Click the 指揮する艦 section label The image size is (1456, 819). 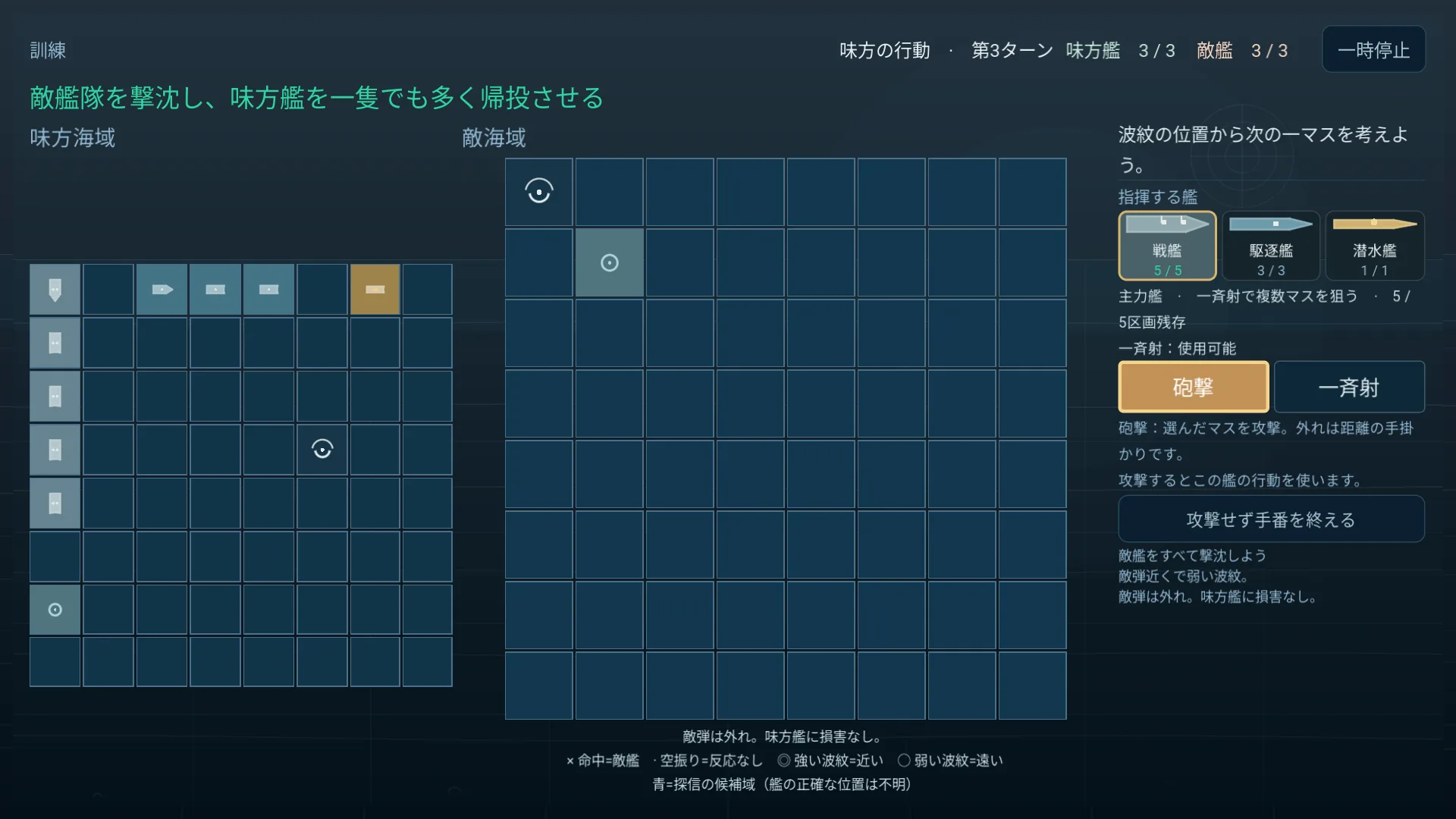1158,197
